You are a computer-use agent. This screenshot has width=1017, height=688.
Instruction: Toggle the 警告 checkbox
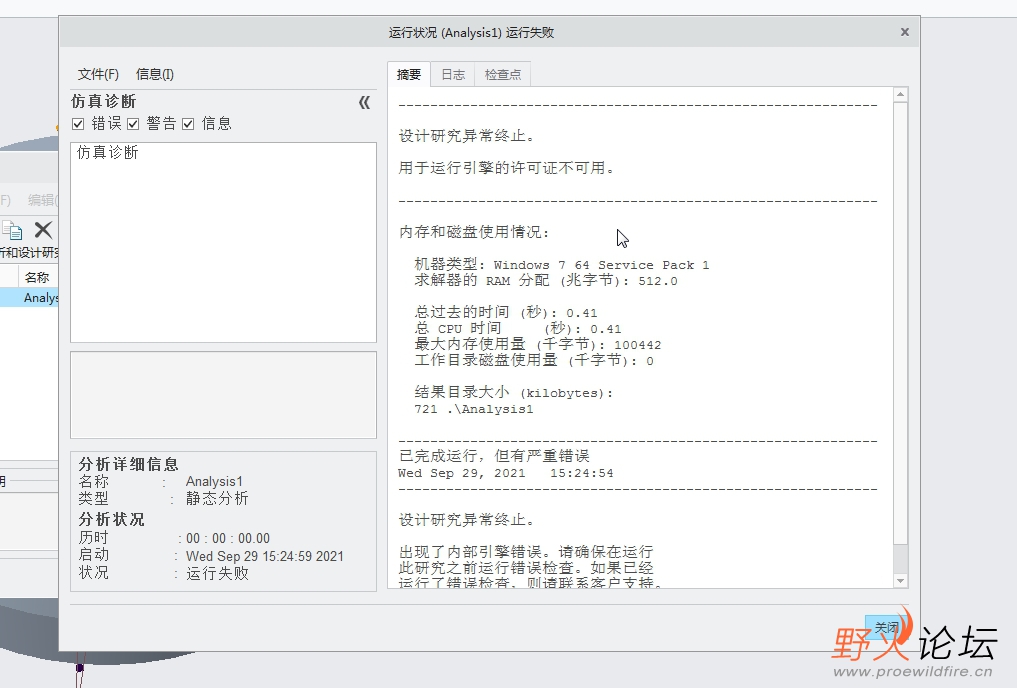(x=134, y=124)
